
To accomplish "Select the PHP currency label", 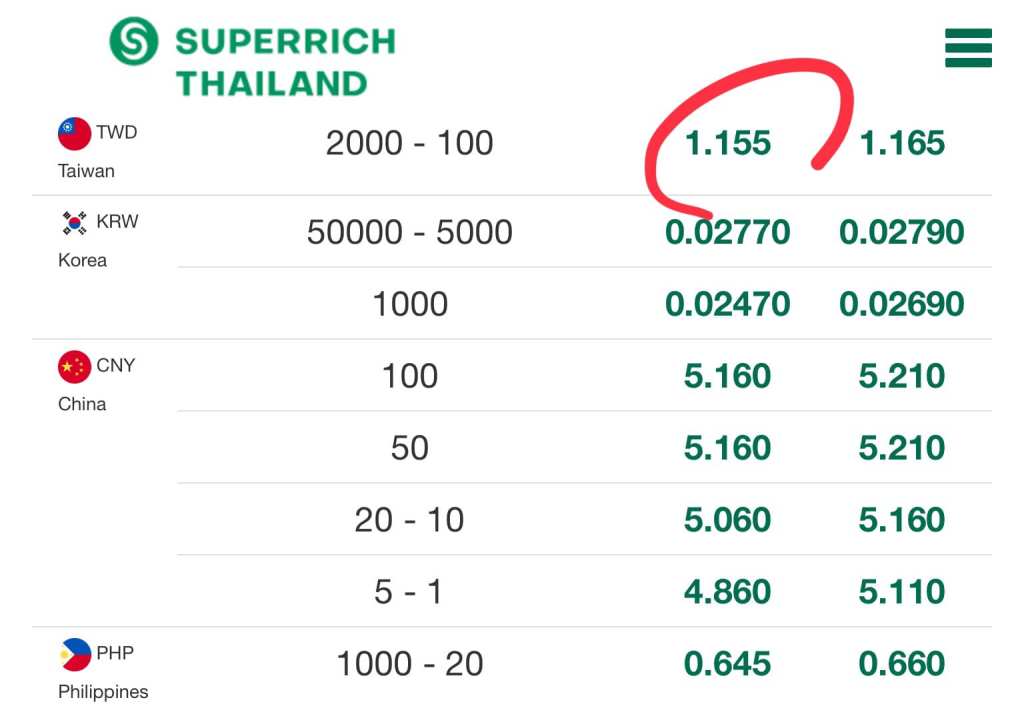I will (115, 653).
